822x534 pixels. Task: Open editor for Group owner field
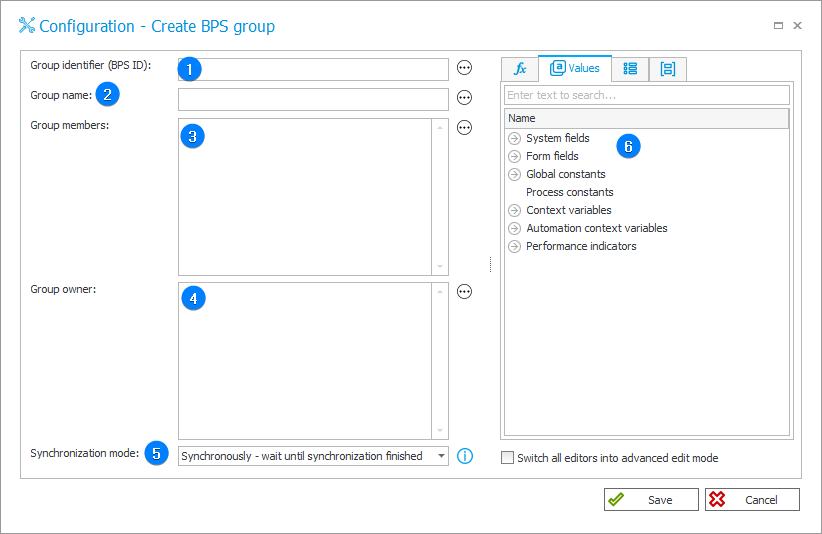pyautogui.click(x=464, y=291)
